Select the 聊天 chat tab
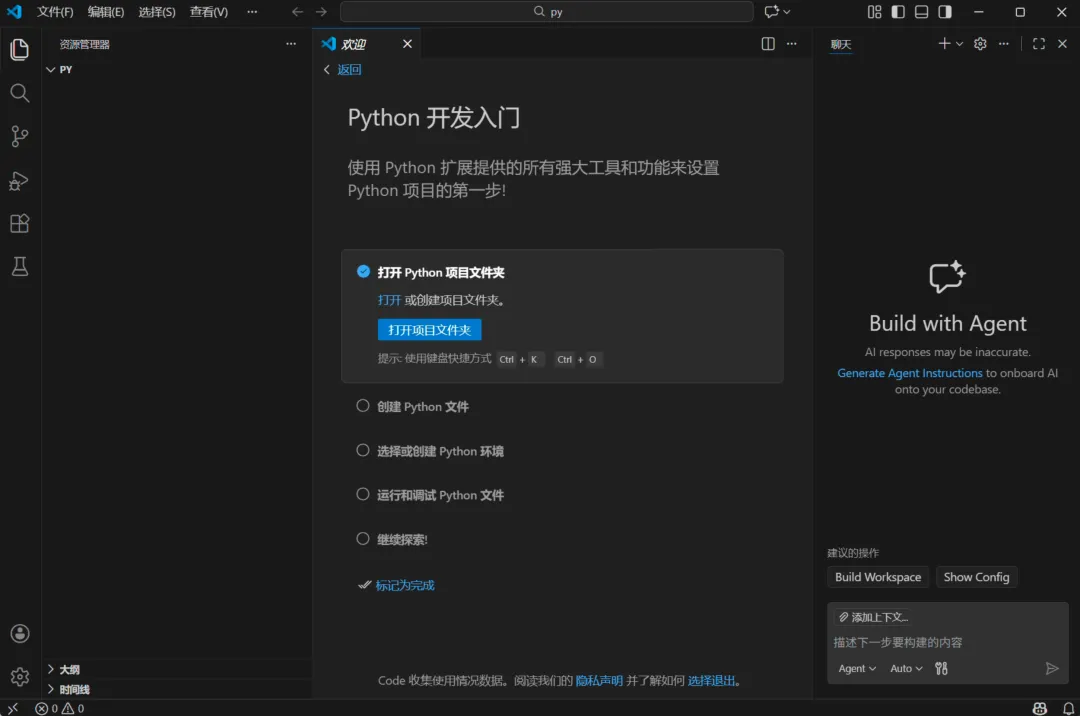1080x716 pixels. click(840, 44)
